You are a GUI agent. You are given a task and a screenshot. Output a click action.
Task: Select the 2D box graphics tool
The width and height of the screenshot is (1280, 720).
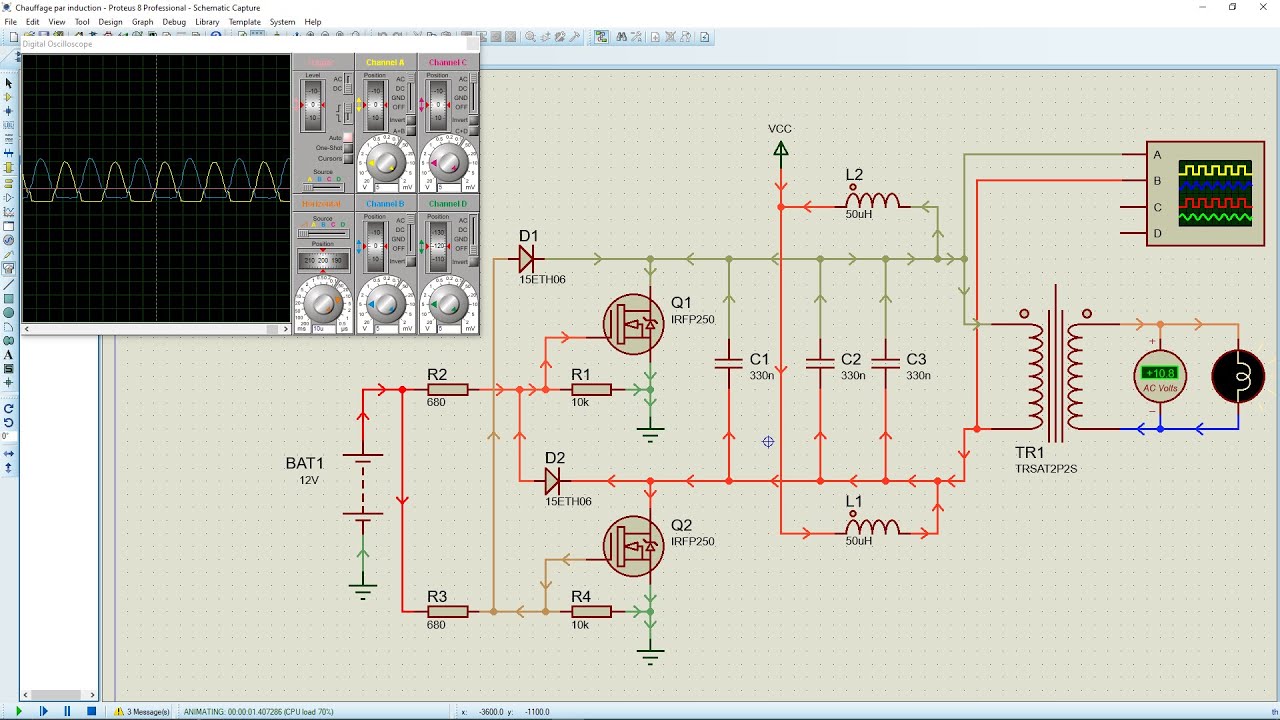[x=9, y=298]
